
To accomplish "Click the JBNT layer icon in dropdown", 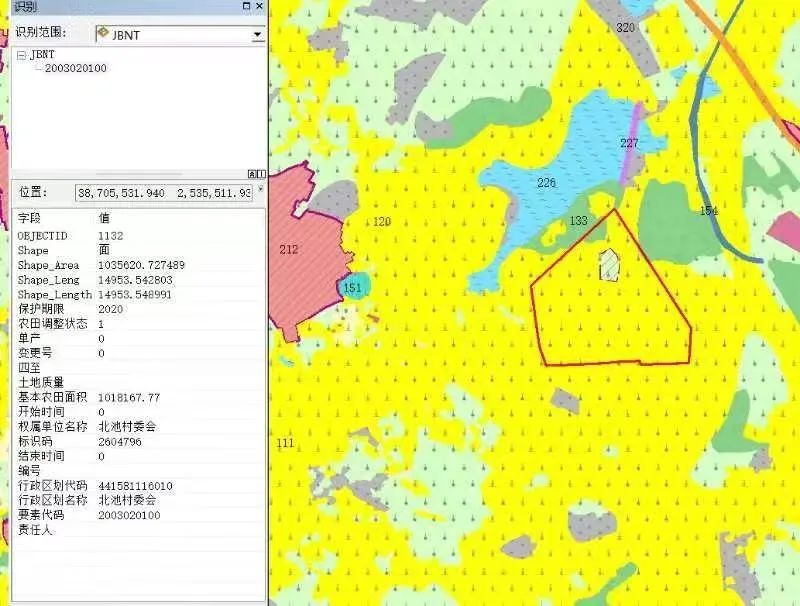I will (x=103, y=34).
